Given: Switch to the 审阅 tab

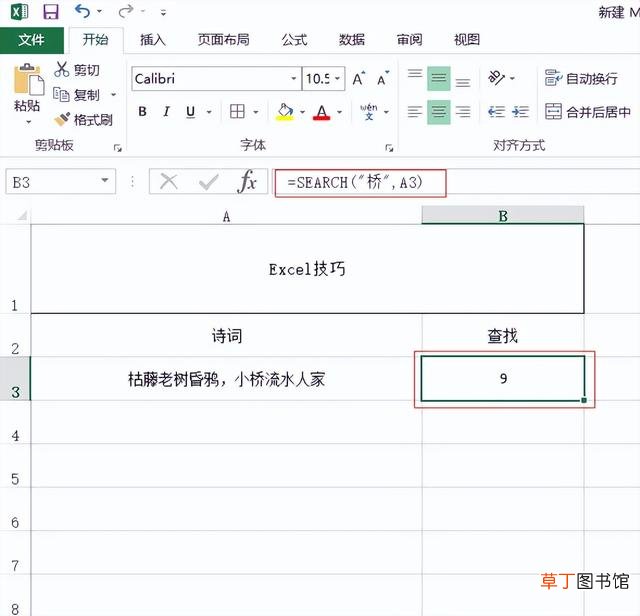Looking at the screenshot, I should click(409, 40).
